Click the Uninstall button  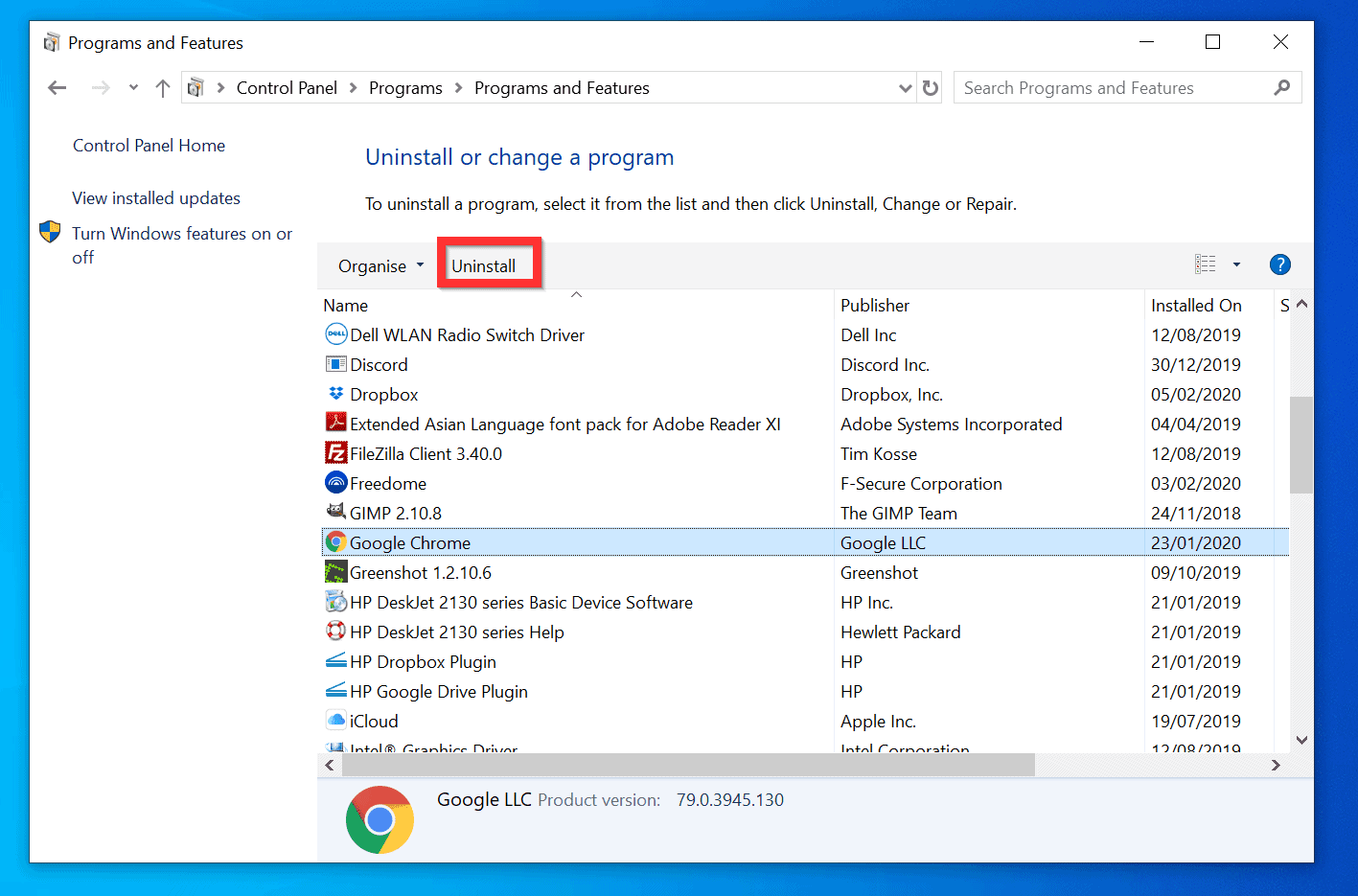point(484,265)
